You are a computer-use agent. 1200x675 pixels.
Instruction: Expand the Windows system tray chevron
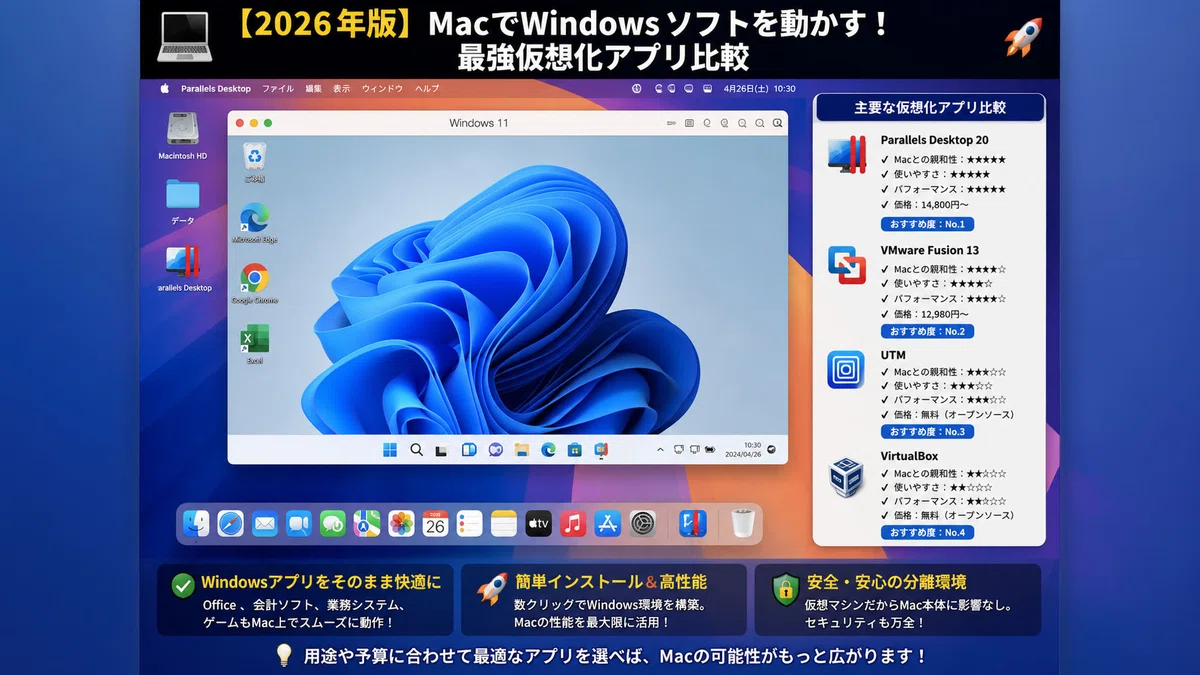click(660, 450)
